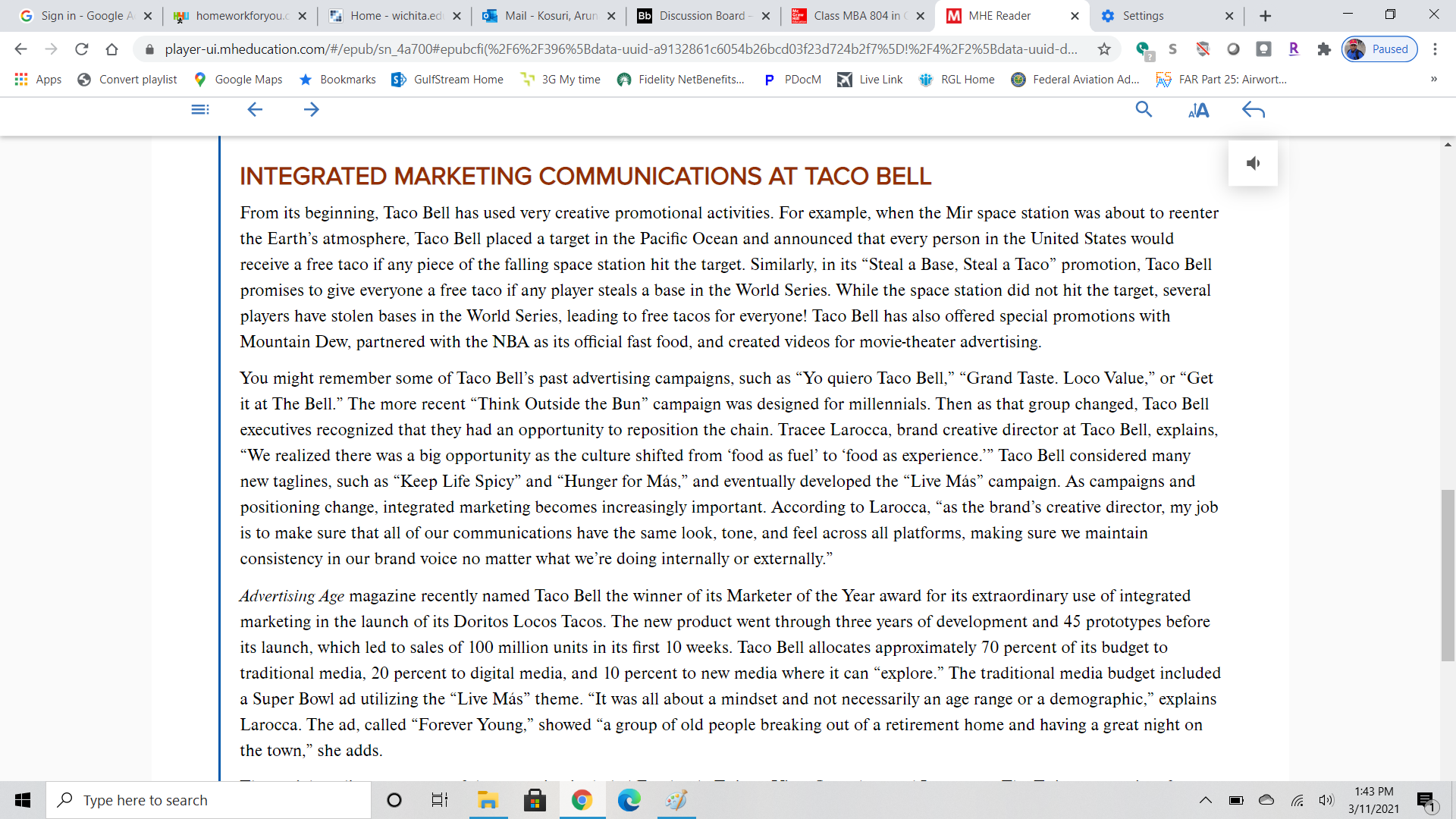Show hidden system tray icons
The height and width of the screenshot is (819, 1456).
[x=1205, y=800]
